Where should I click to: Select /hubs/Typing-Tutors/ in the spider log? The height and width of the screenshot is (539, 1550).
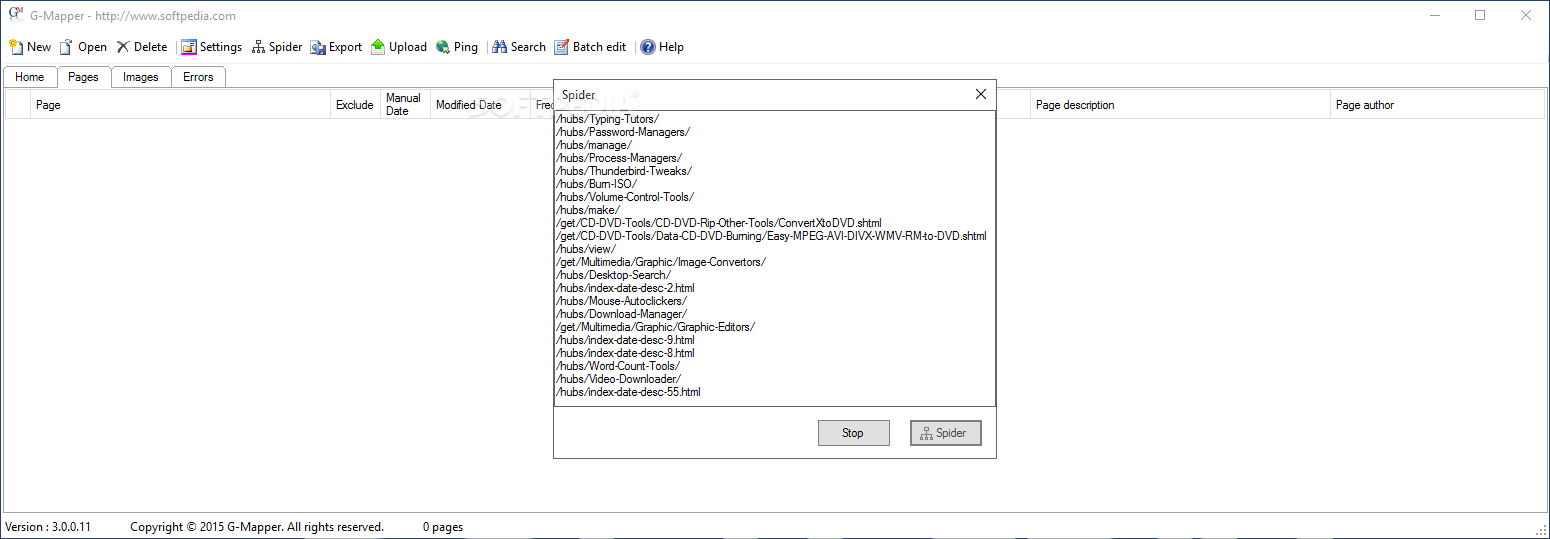click(x=607, y=119)
